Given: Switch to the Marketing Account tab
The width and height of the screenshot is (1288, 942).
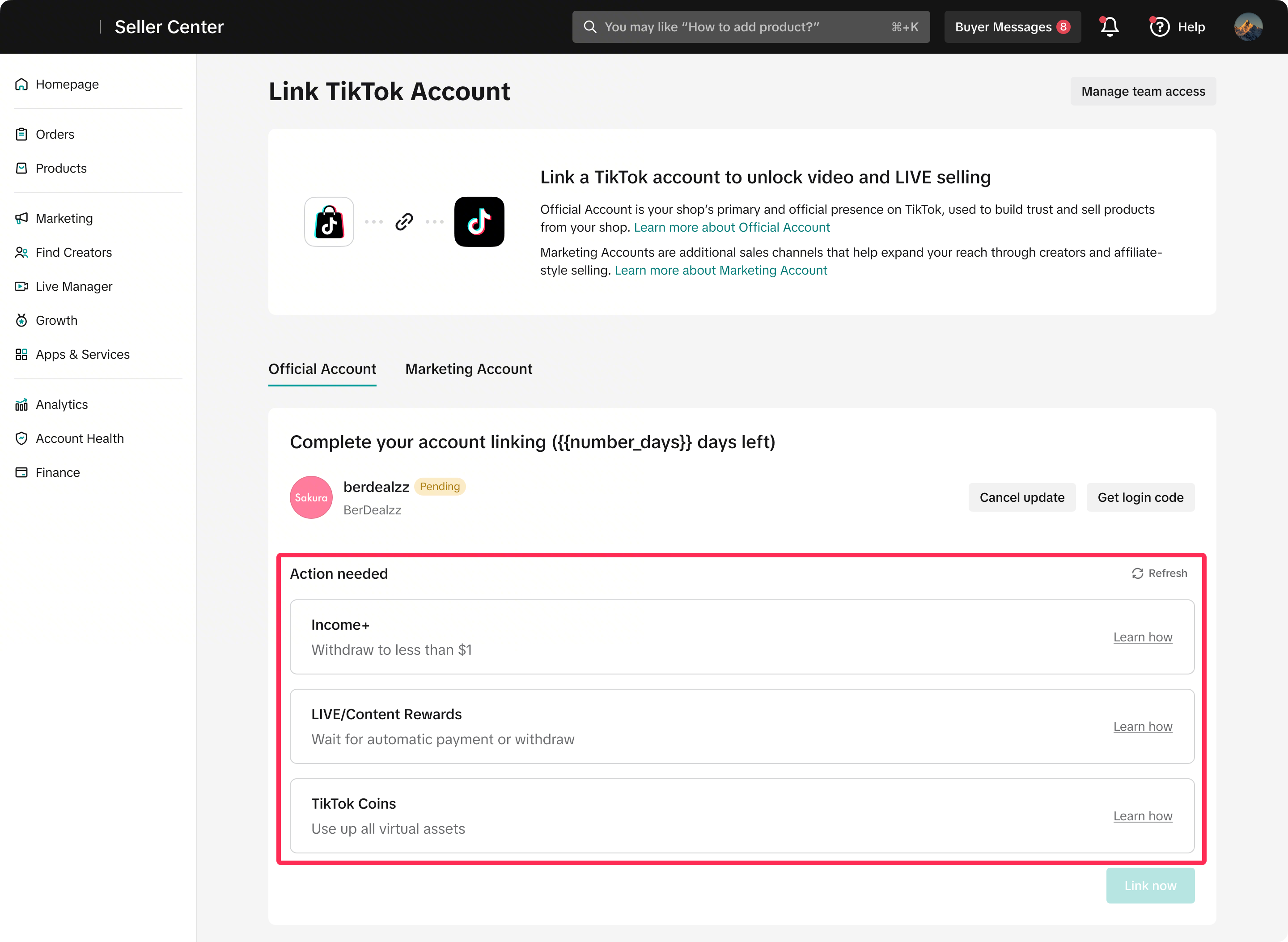Looking at the screenshot, I should tap(469, 369).
